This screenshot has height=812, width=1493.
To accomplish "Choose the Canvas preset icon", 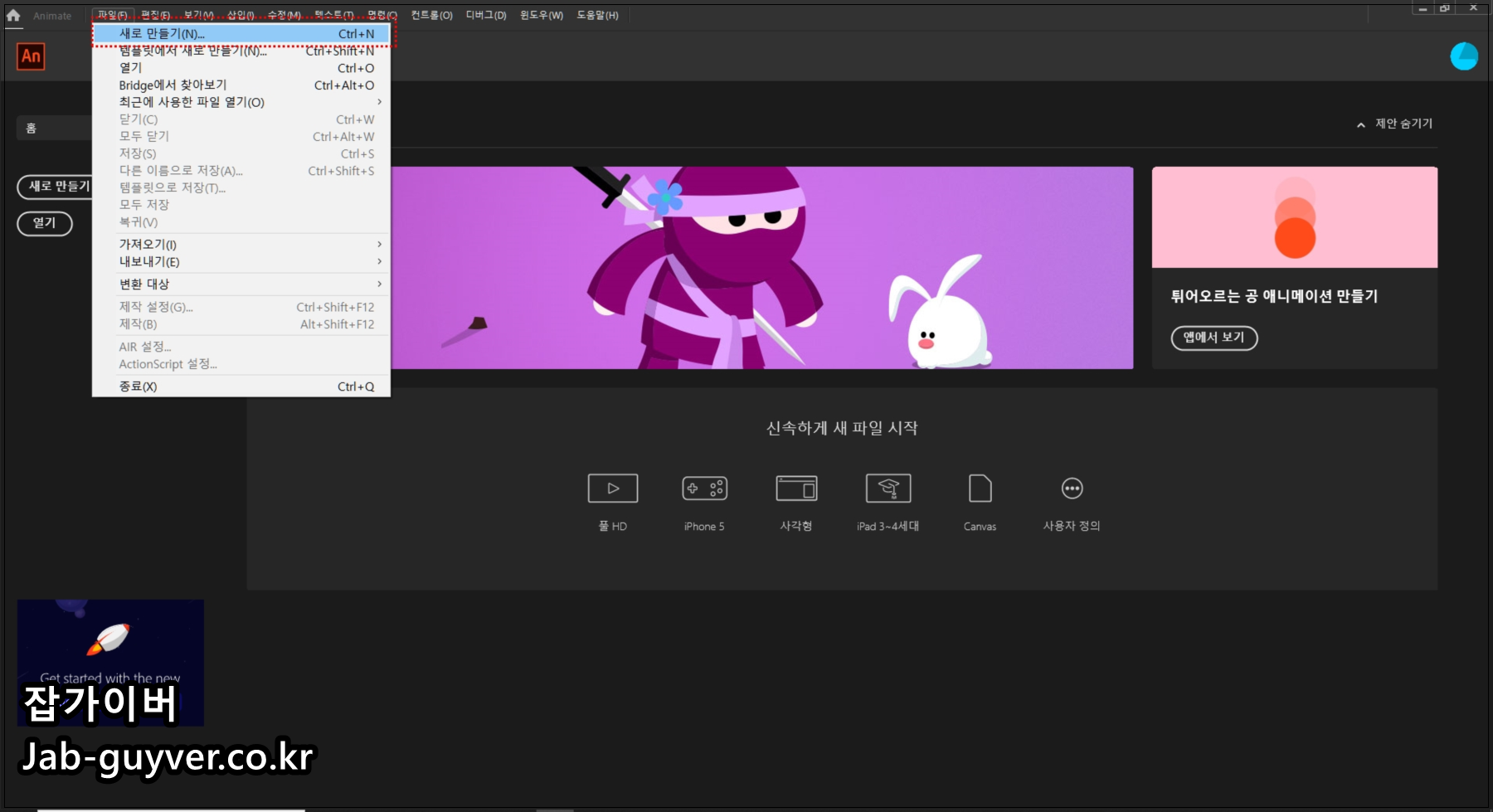I will 980,489.
